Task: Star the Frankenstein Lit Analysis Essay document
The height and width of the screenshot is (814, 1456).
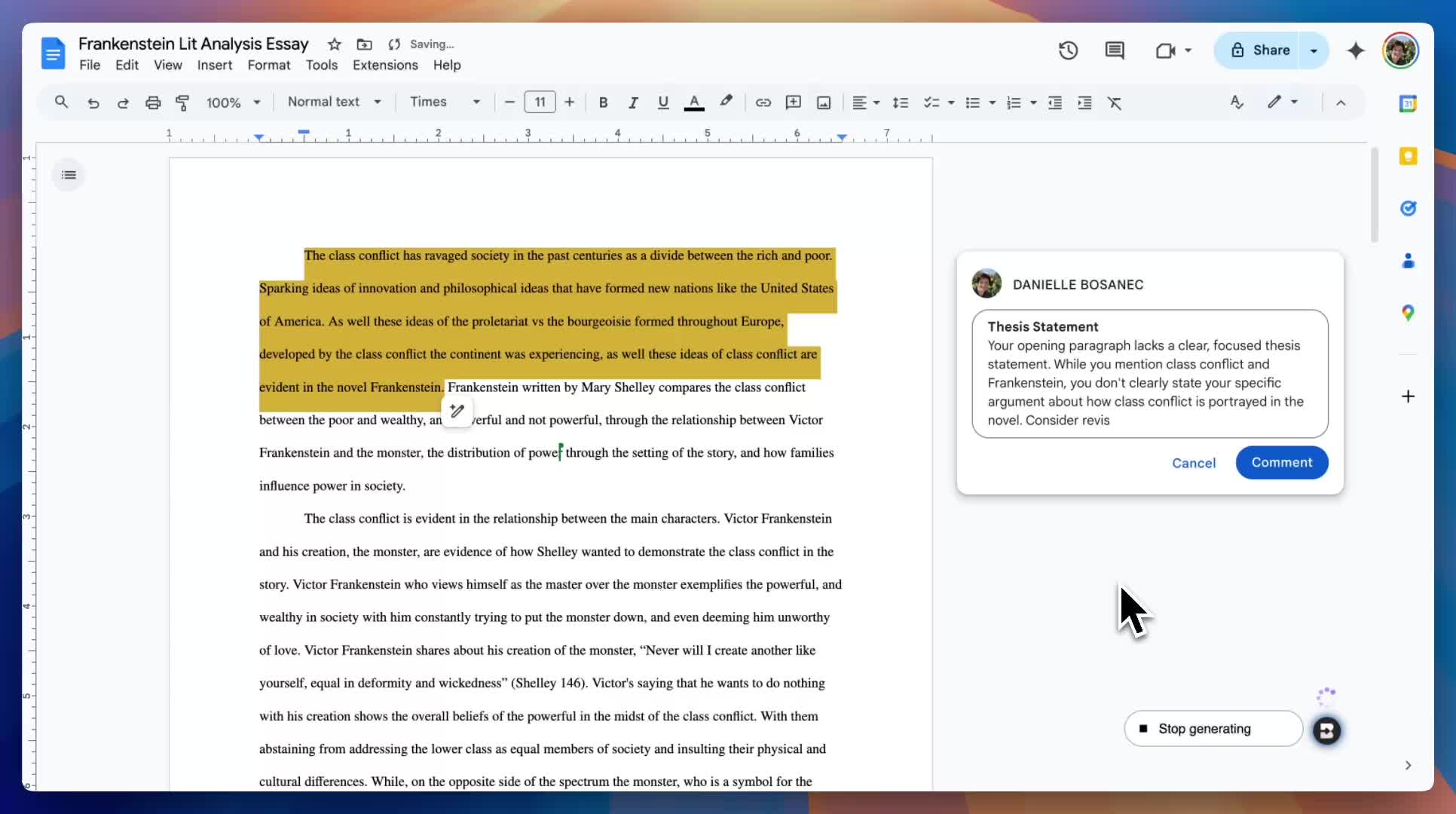Action: [335, 44]
